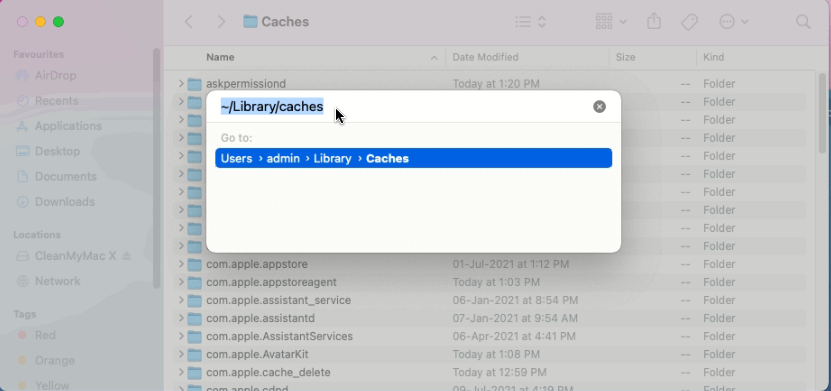This screenshot has height=391, width=831.
Task: Click the date 06-Apr-2021 at 4:41 PM
Action: (x=514, y=336)
